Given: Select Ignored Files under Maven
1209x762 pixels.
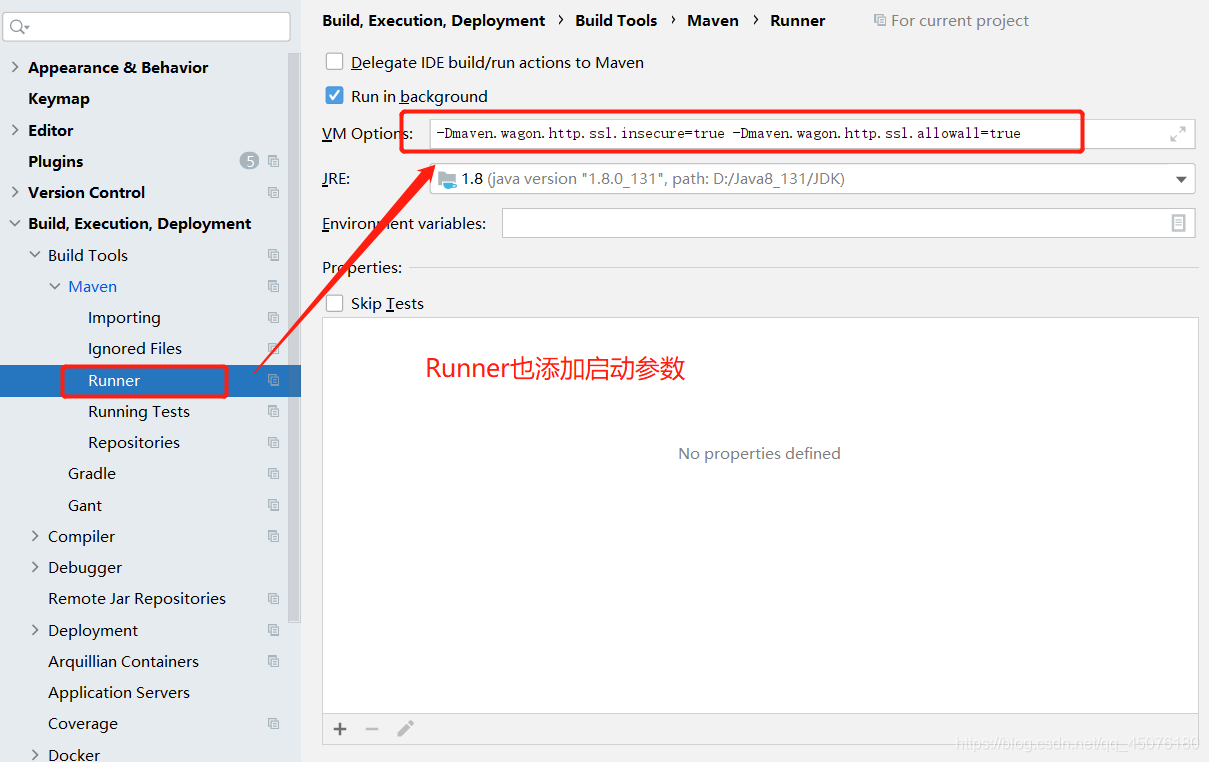Looking at the screenshot, I should 135,348.
